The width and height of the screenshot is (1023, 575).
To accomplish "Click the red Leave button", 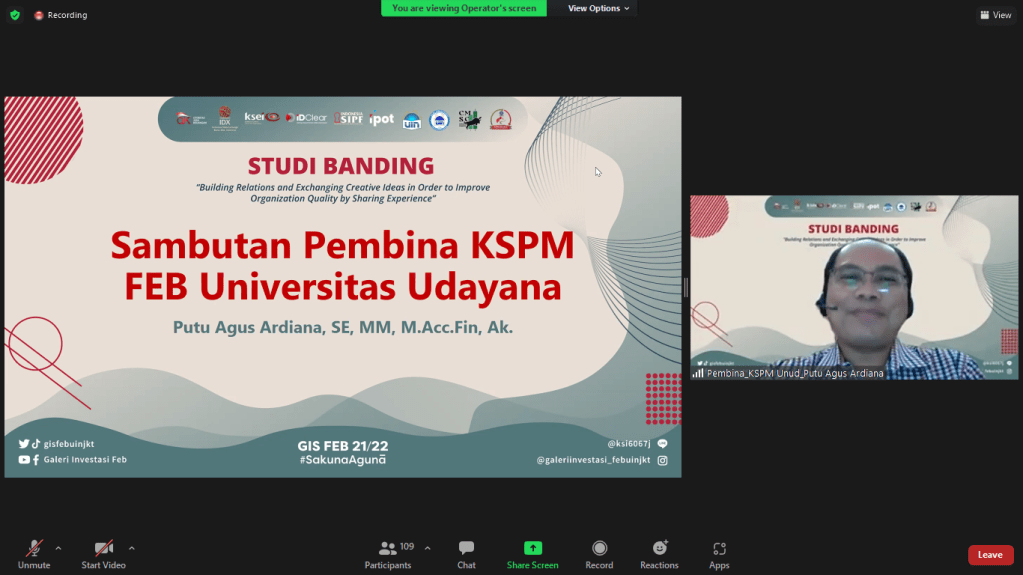I will [990, 555].
